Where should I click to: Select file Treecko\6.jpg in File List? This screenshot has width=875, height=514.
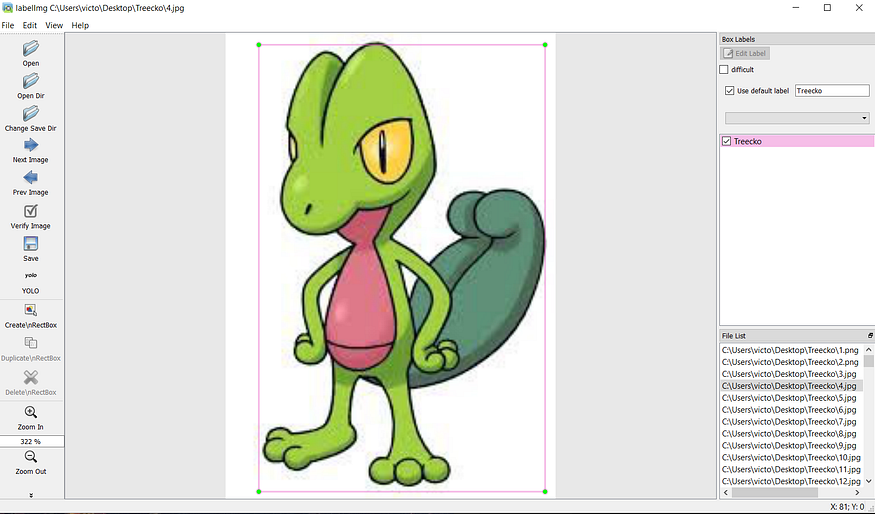790,410
